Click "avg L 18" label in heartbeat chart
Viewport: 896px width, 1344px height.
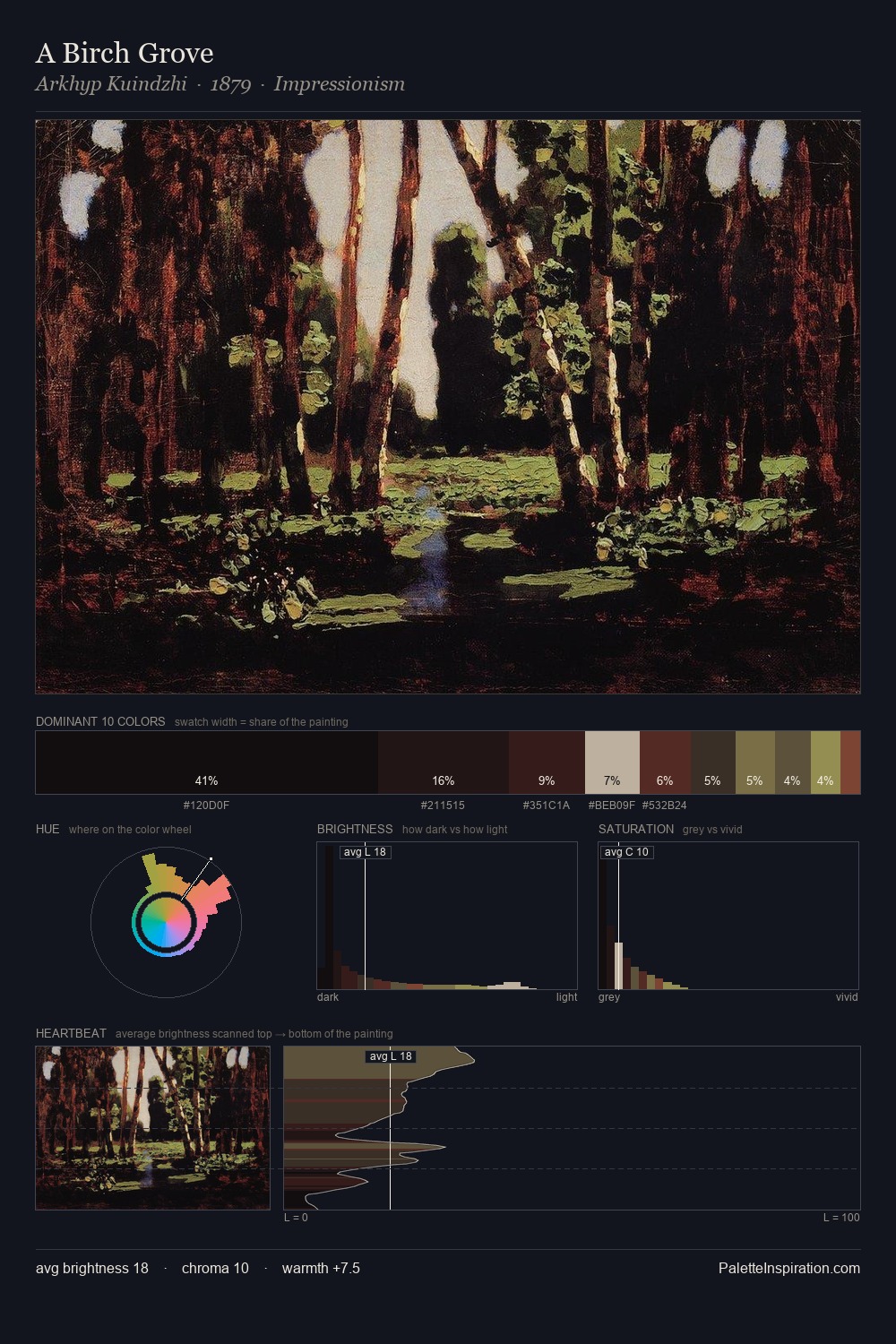pos(391,1056)
